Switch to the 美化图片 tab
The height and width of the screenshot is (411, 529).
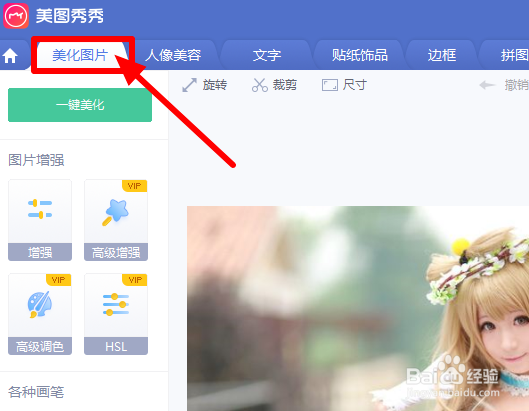[80, 55]
